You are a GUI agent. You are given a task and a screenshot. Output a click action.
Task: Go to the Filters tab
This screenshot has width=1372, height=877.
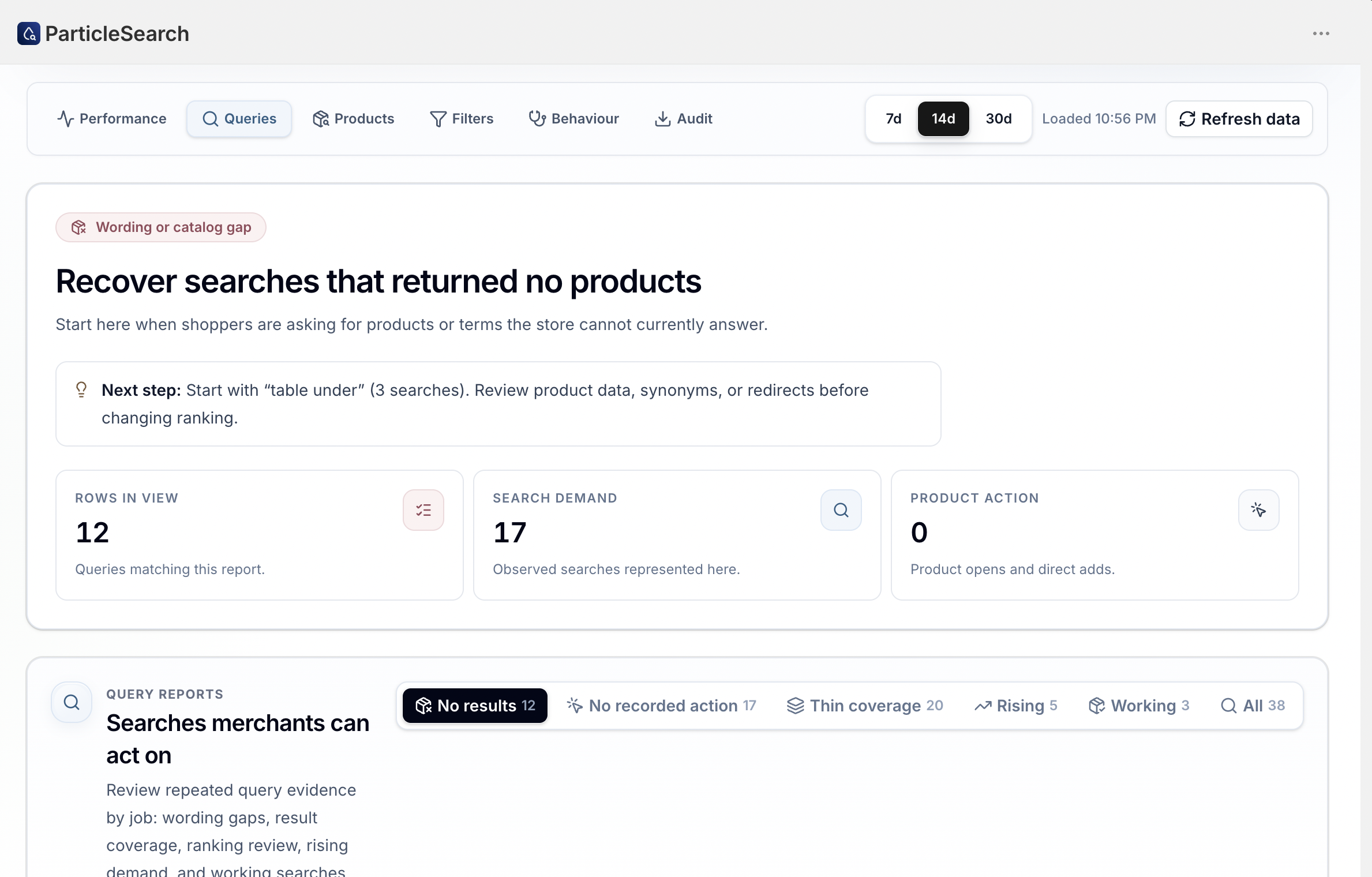(x=462, y=119)
